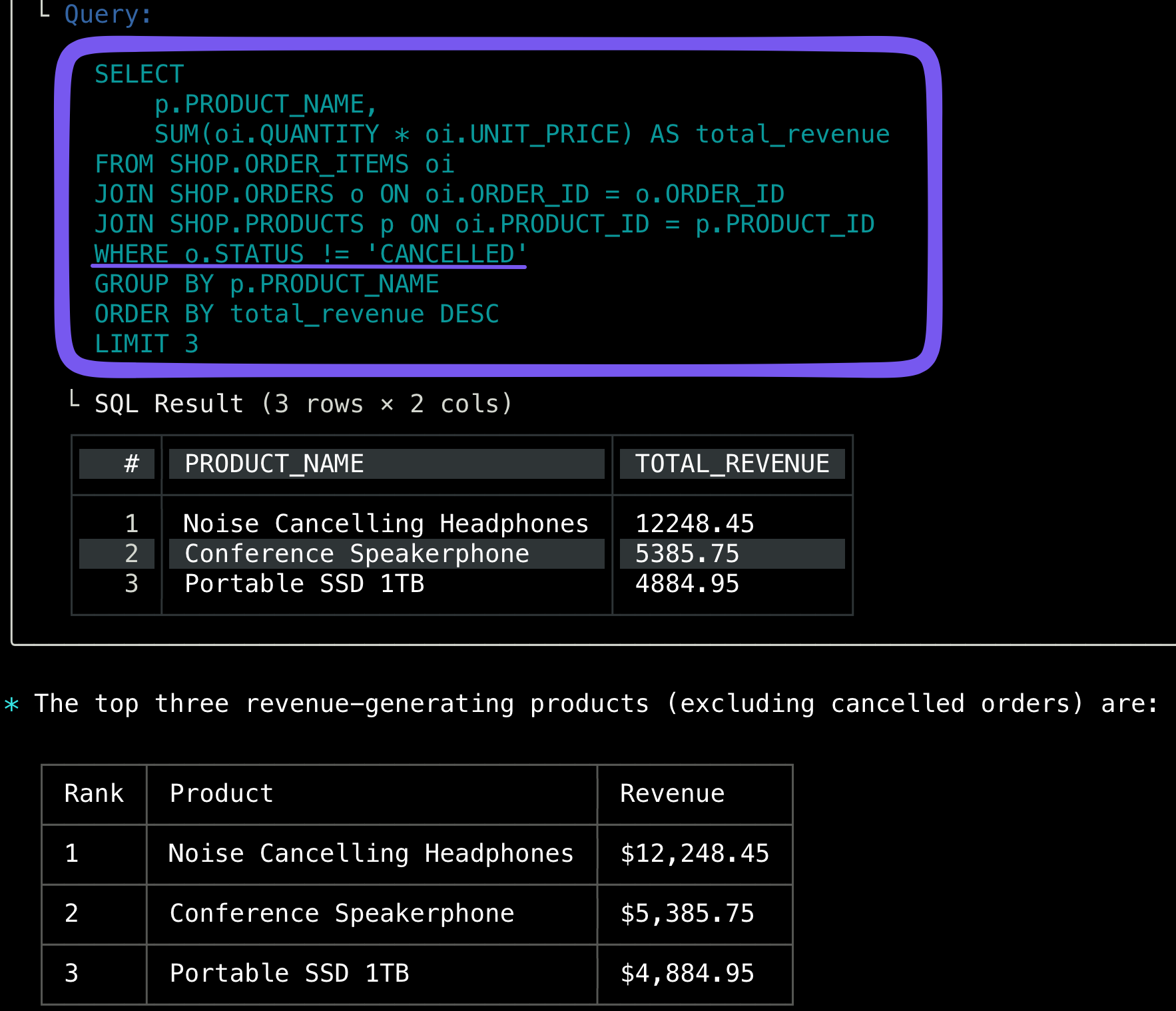The image size is (1176, 1011).
Task: Click the "SQL Result (3 rows × 2 cols)" heading
Action: point(304,404)
